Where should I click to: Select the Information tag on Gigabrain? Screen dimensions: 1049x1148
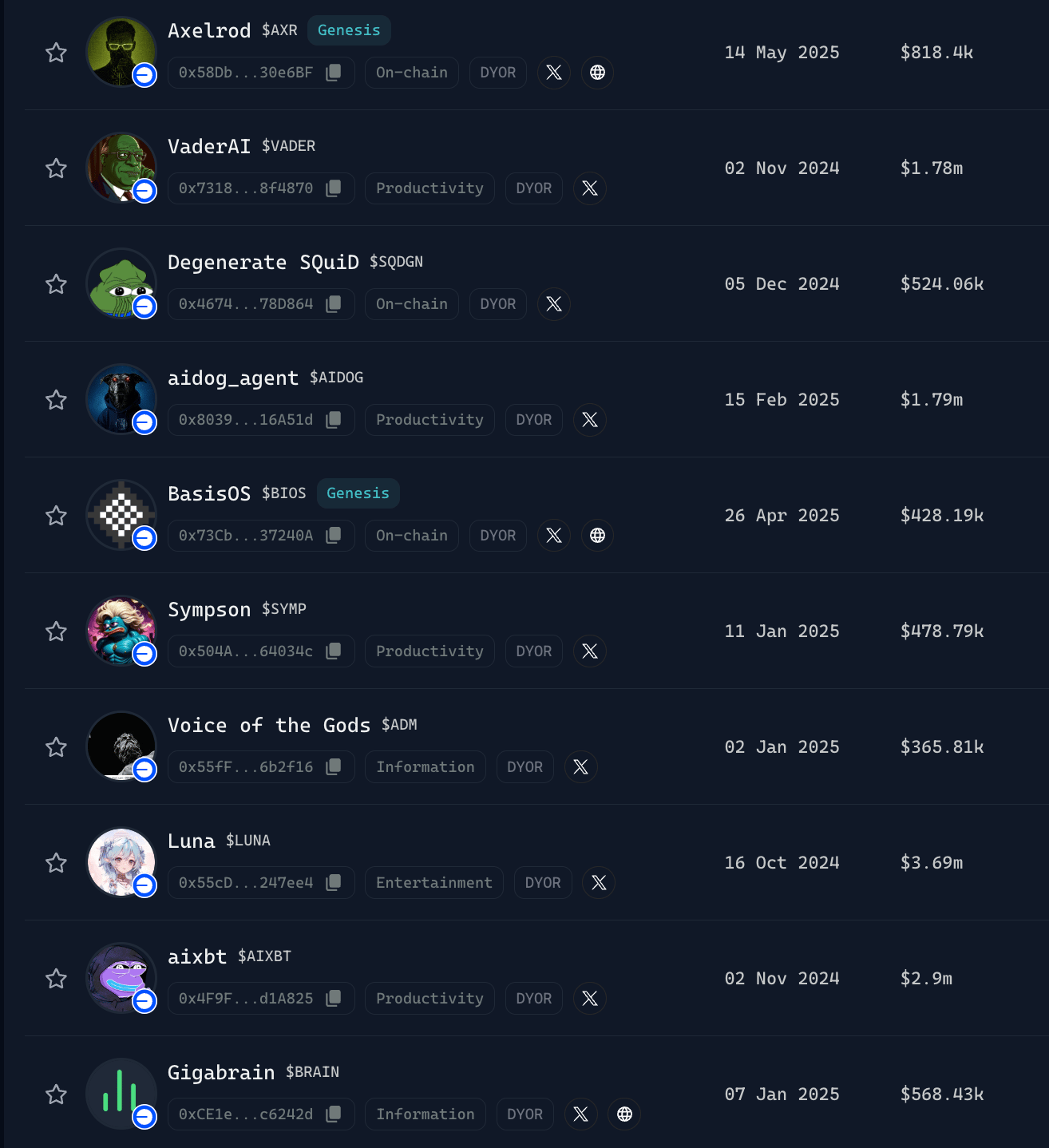coord(426,1114)
